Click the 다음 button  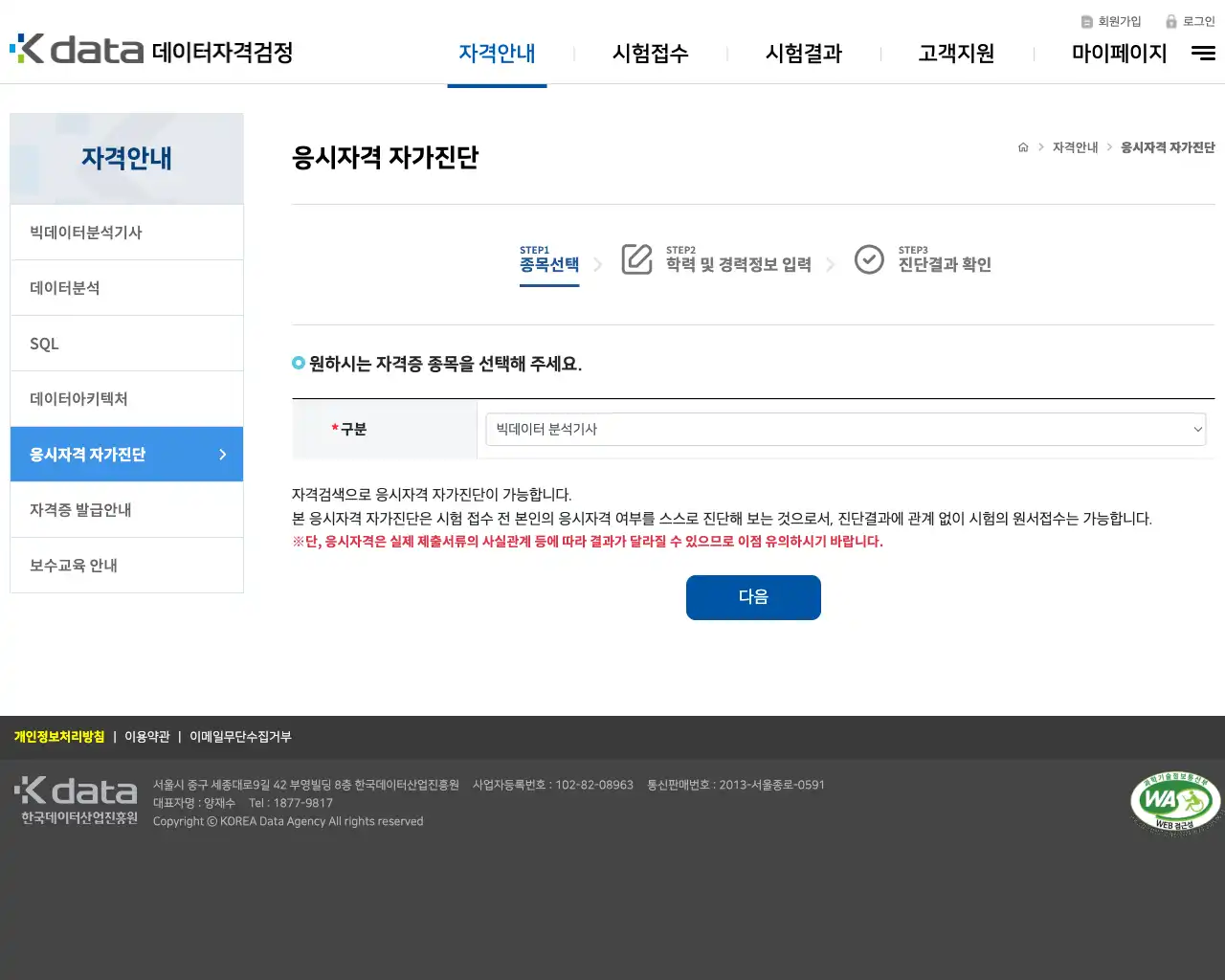click(x=753, y=597)
